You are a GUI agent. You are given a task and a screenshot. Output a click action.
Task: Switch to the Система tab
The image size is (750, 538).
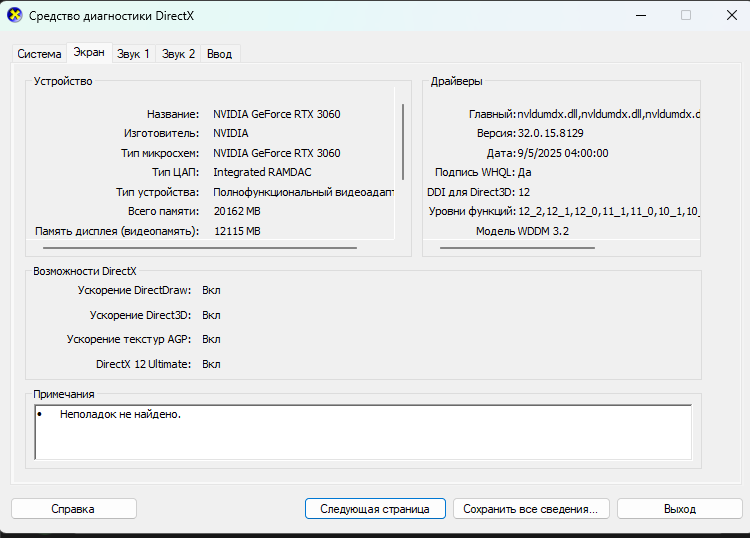[x=39, y=54]
